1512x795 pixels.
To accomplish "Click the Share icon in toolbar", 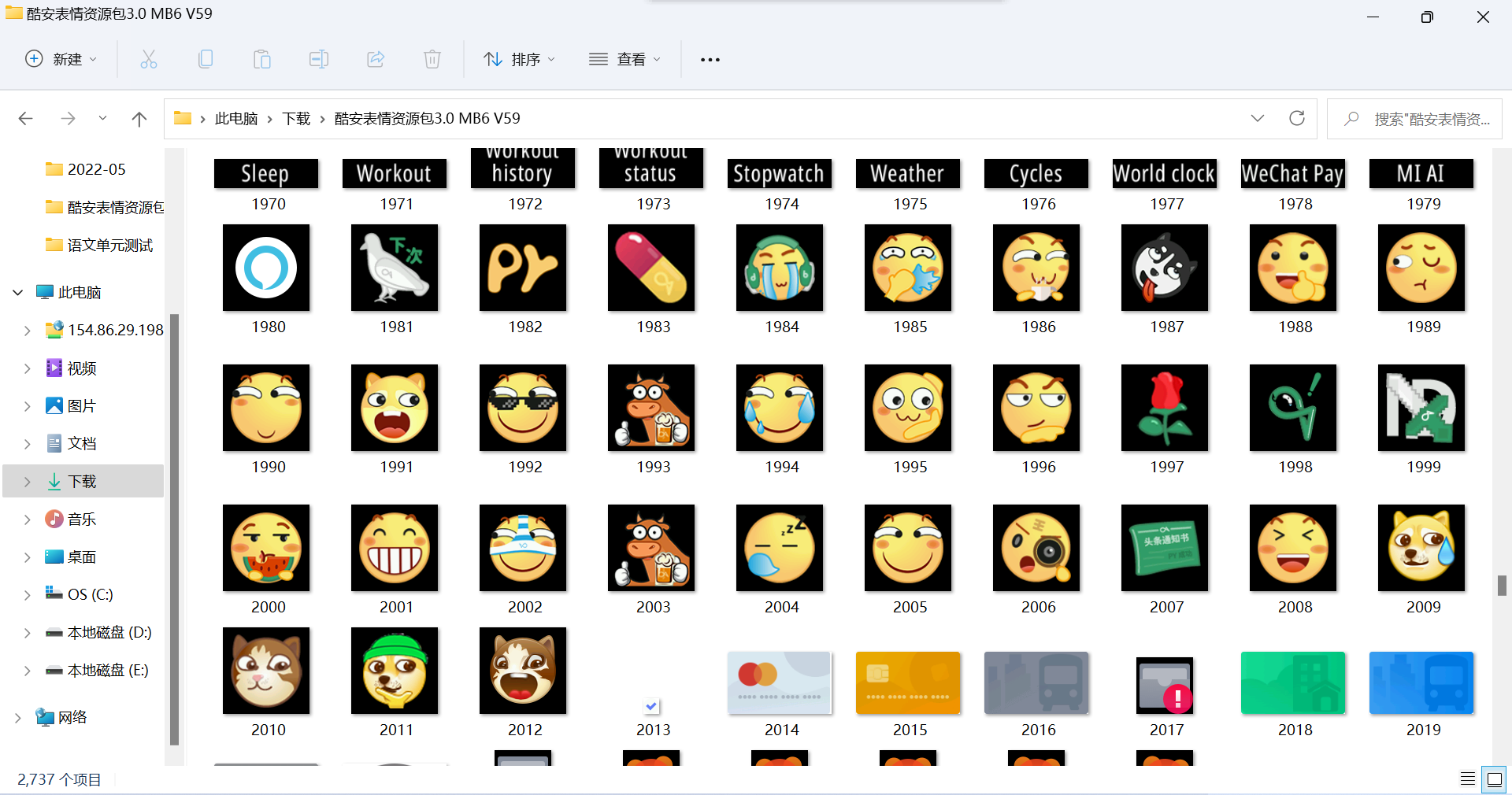I will [376, 59].
